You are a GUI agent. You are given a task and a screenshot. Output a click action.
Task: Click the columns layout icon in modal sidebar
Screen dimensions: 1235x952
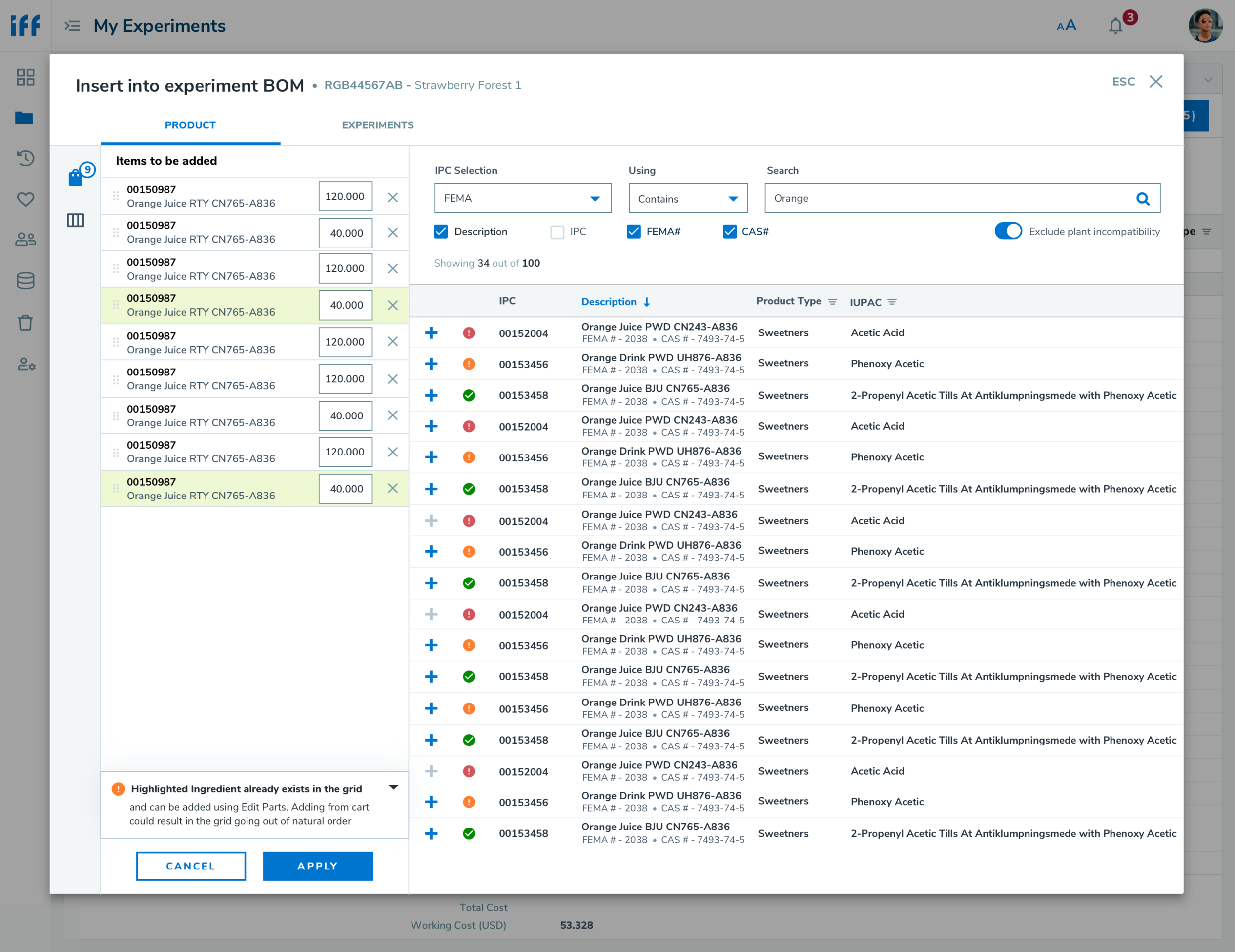coord(75,221)
